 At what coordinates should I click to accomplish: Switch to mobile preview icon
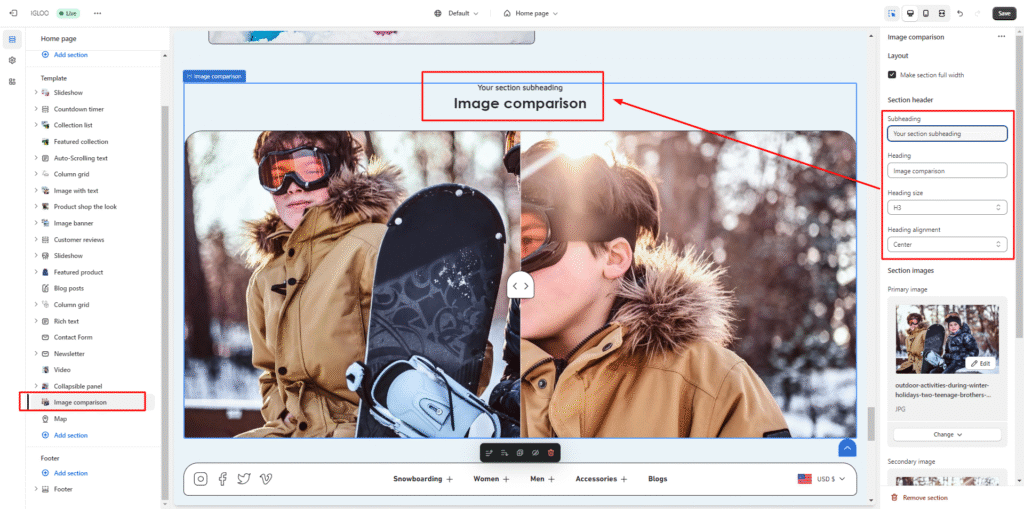(x=926, y=13)
